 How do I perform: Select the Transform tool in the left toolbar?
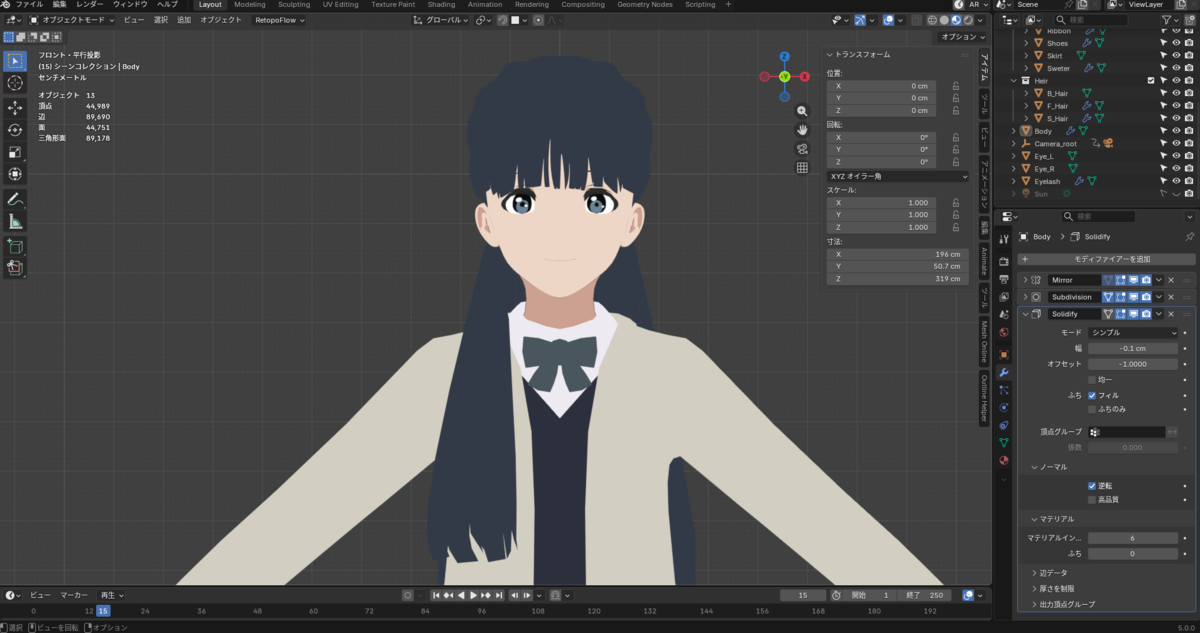15,174
